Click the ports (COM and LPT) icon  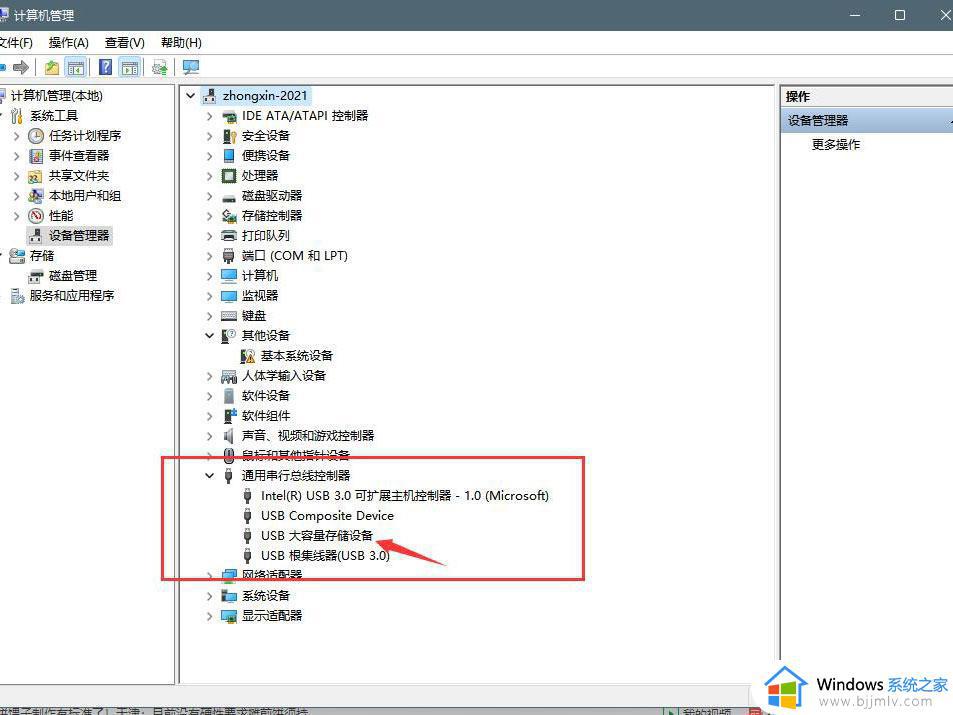point(229,256)
